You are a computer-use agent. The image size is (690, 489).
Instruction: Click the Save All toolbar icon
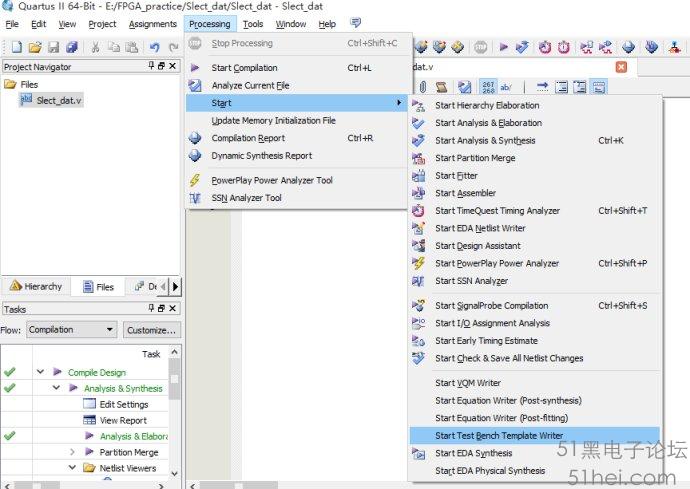pyautogui.click(x=72, y=47)
